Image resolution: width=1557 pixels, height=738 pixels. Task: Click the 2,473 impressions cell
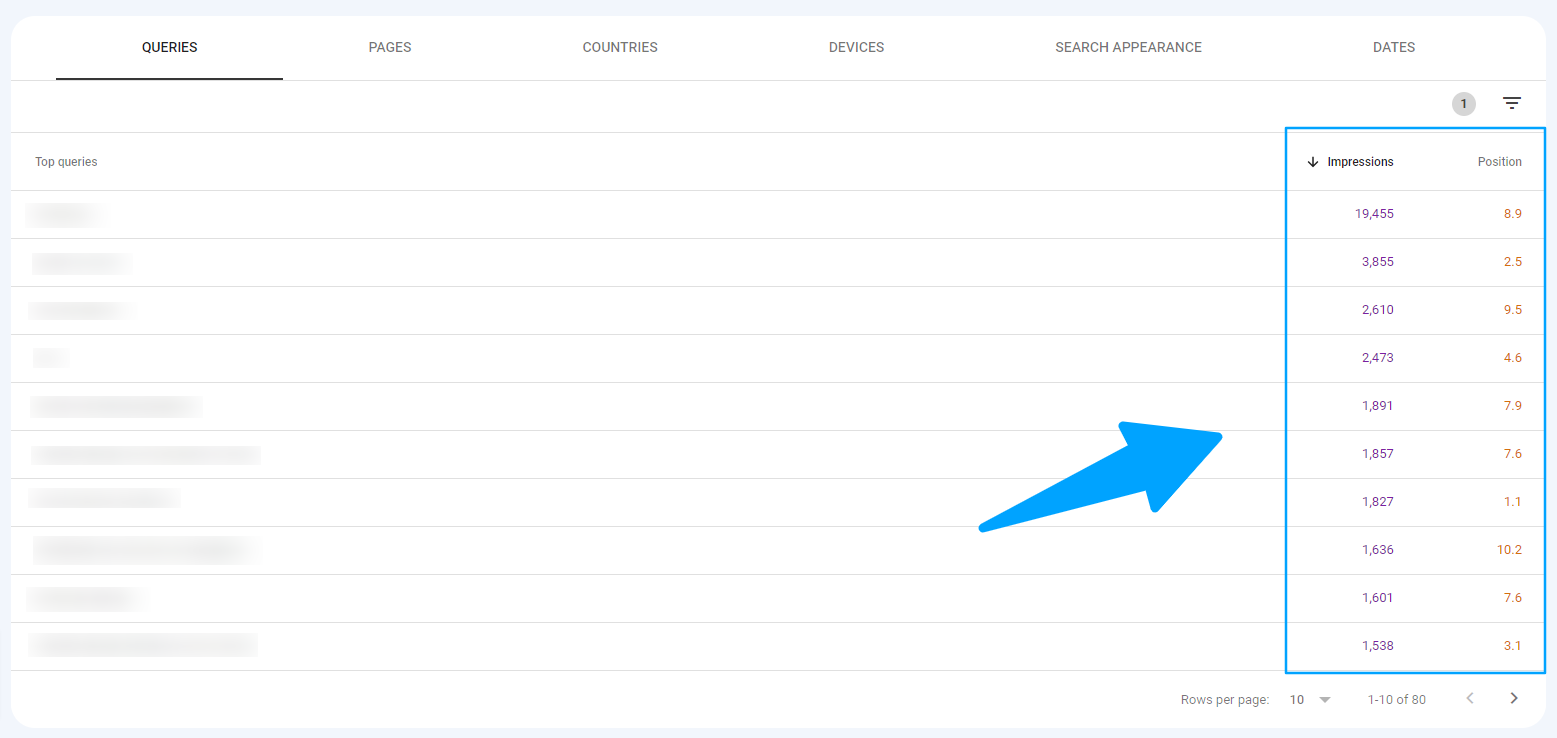(1377, 358)
